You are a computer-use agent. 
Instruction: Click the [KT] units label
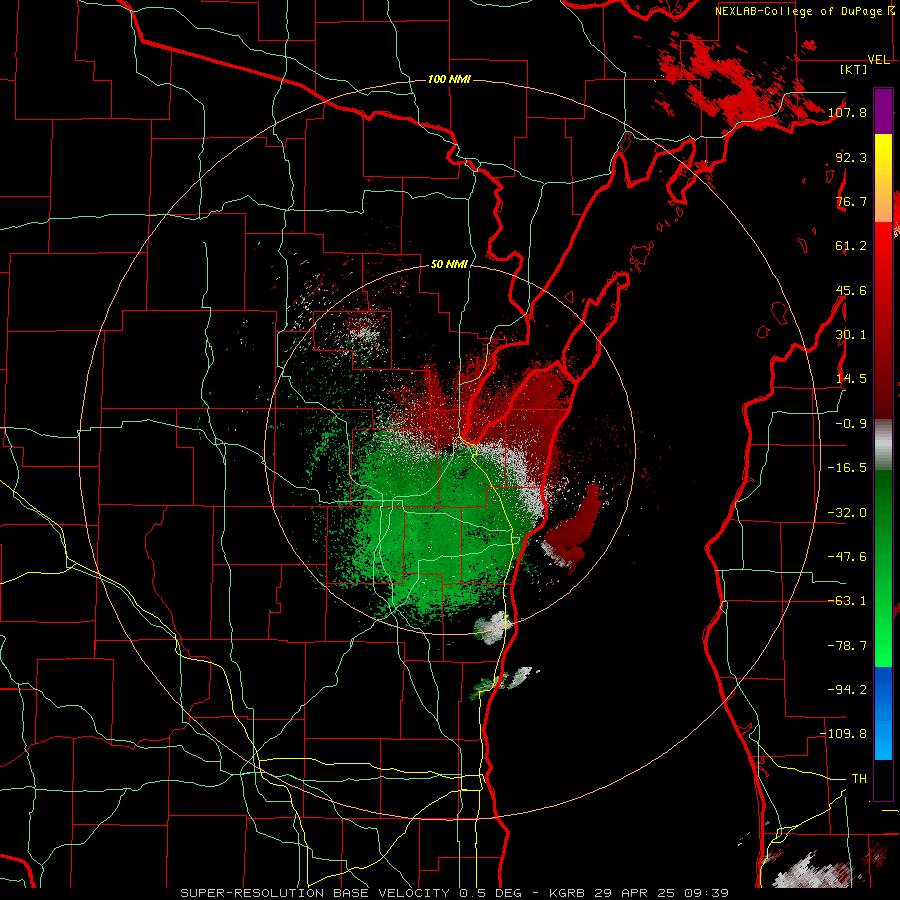pos(853,69)
